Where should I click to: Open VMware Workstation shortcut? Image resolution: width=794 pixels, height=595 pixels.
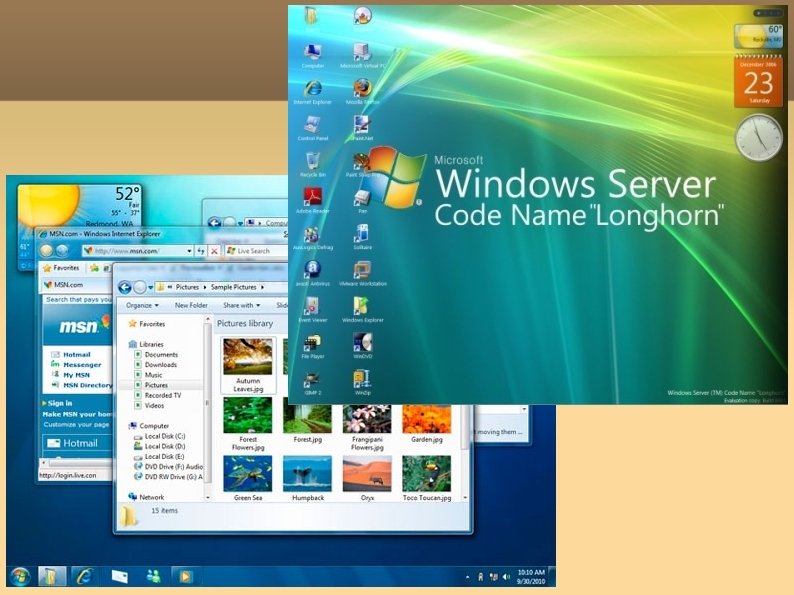[x=362, y=273]
